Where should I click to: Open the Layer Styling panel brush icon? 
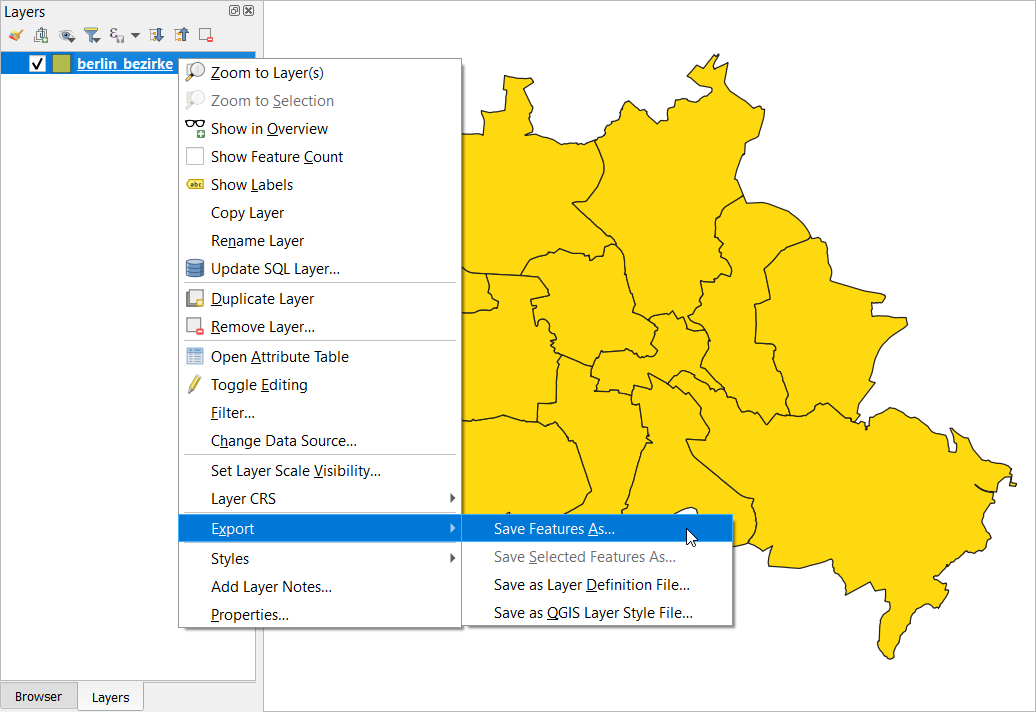coord(15,35)
